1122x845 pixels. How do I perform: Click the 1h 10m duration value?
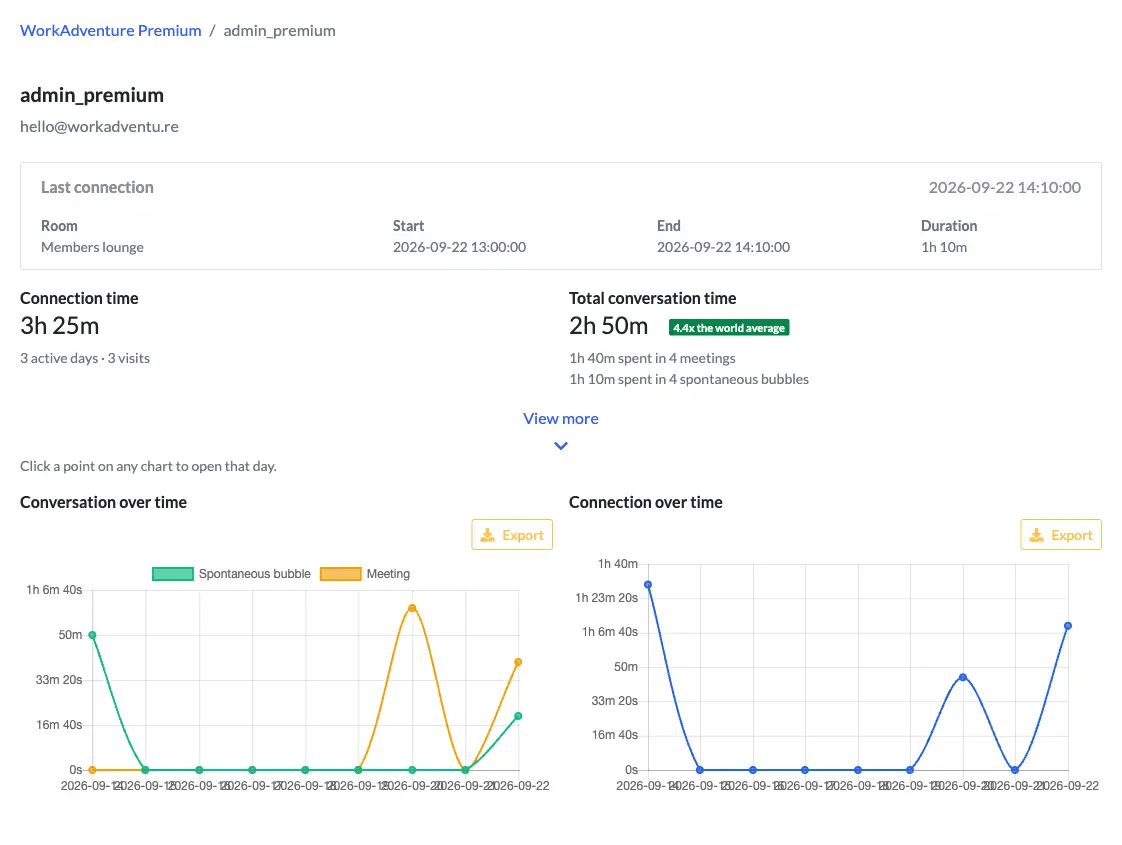(944, 247)
